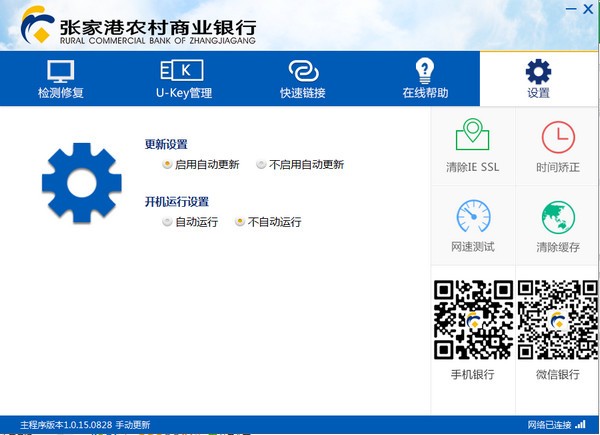The height and width of the screenshot is (435, 600).
Task: Click the 张家港农村商业银行 title
Action: click(x=158, y=27)
